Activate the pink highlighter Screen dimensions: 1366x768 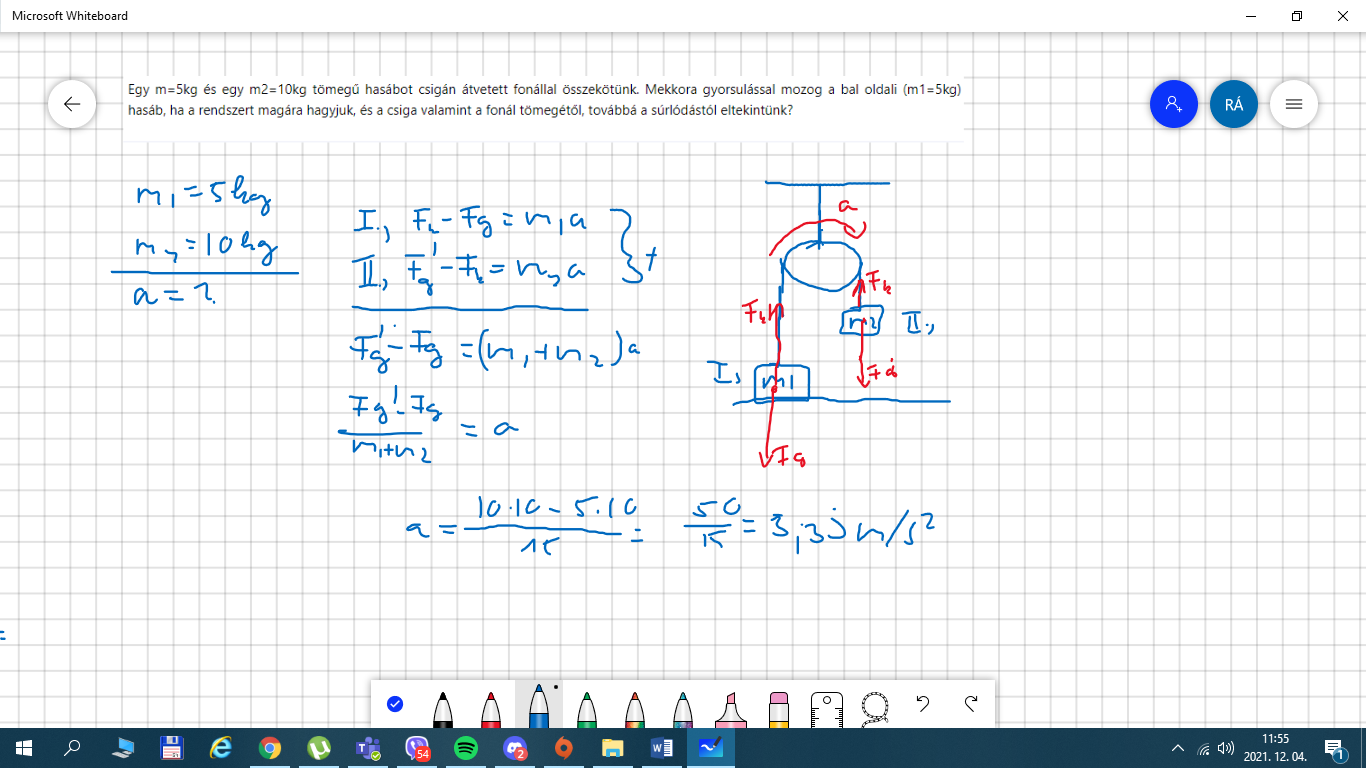pyautogui.click(x=731, y=708)
